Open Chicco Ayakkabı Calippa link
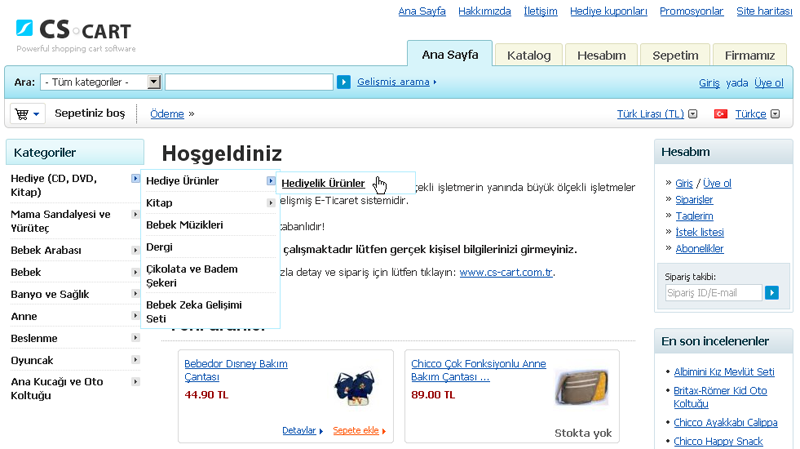Viewport: 800px width, 449px height. pos(726,422)
